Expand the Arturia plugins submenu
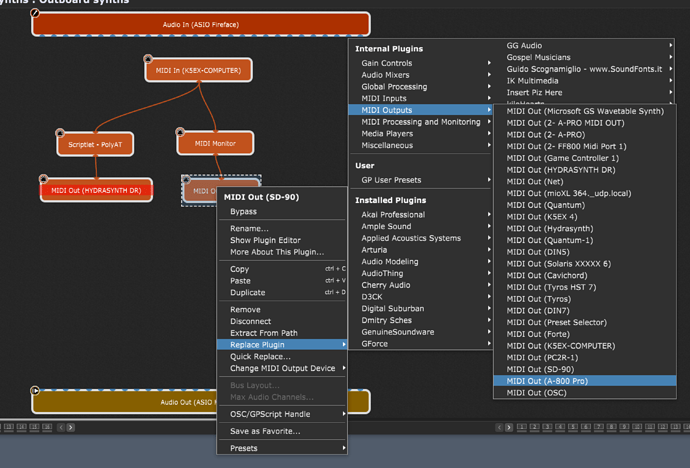The width and height of the screenshot is (690, 468). click(x=420, y=250)
